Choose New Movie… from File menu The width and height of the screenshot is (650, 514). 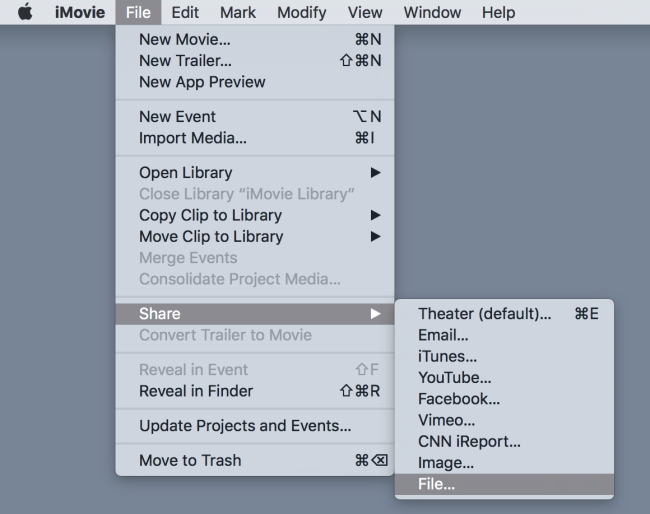coord(255,39)
